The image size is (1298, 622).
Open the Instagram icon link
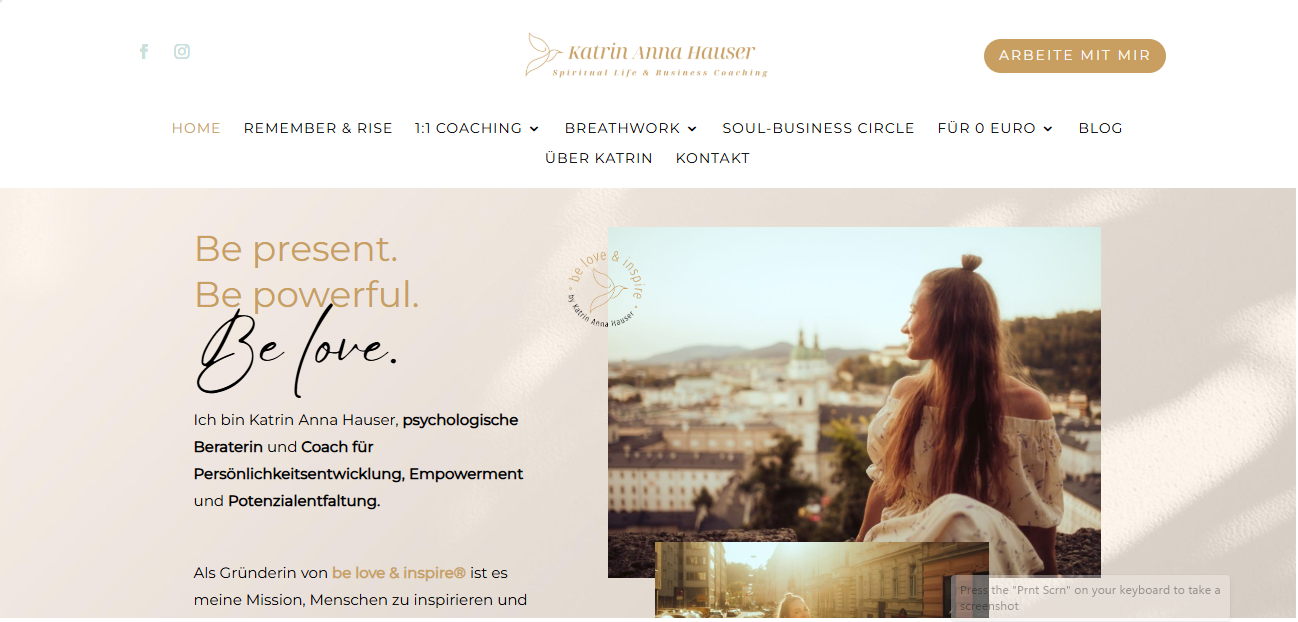coord(182,51)
